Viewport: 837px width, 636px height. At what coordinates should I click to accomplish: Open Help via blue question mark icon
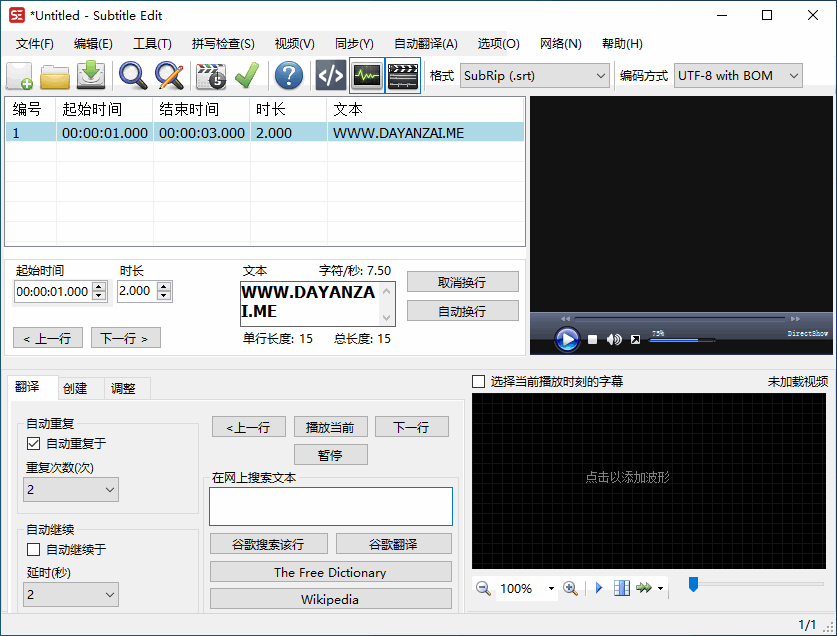pos(289,75)
